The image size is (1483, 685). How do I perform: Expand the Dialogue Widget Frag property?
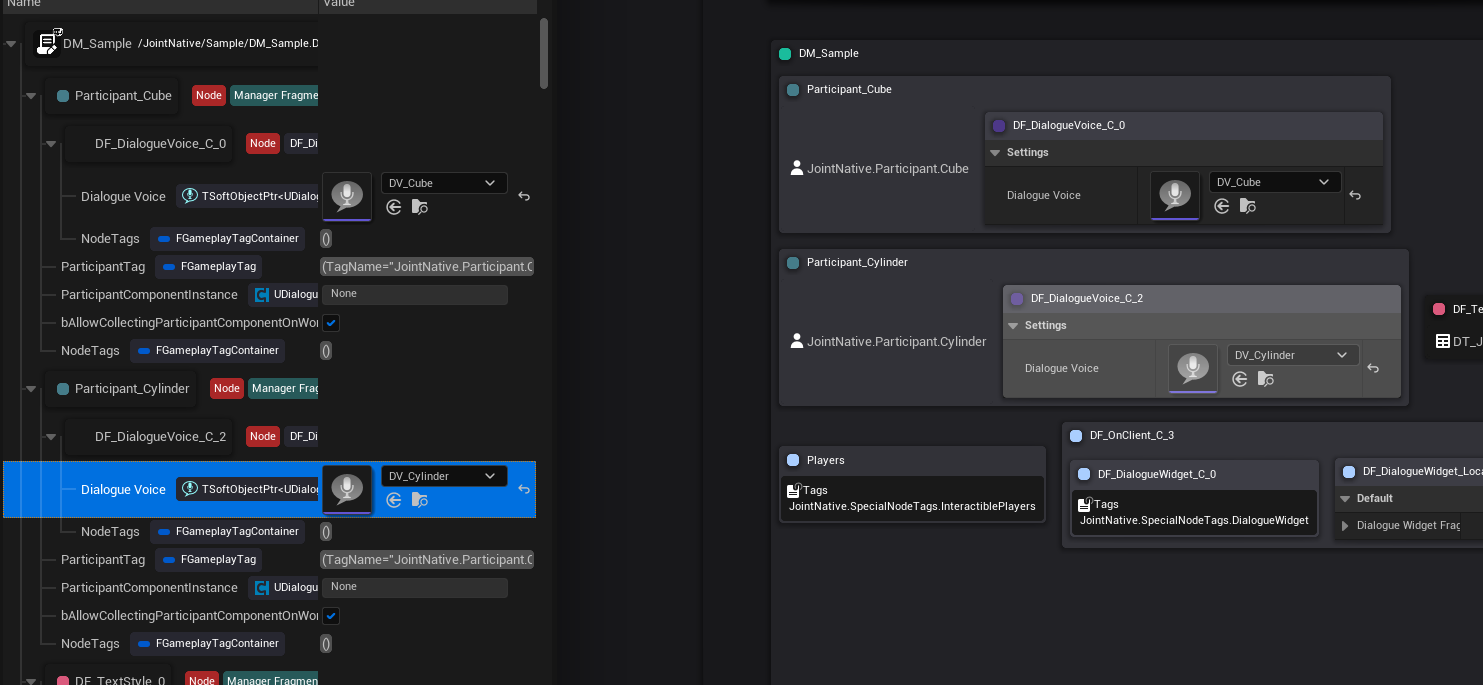tap(1345, 525)
